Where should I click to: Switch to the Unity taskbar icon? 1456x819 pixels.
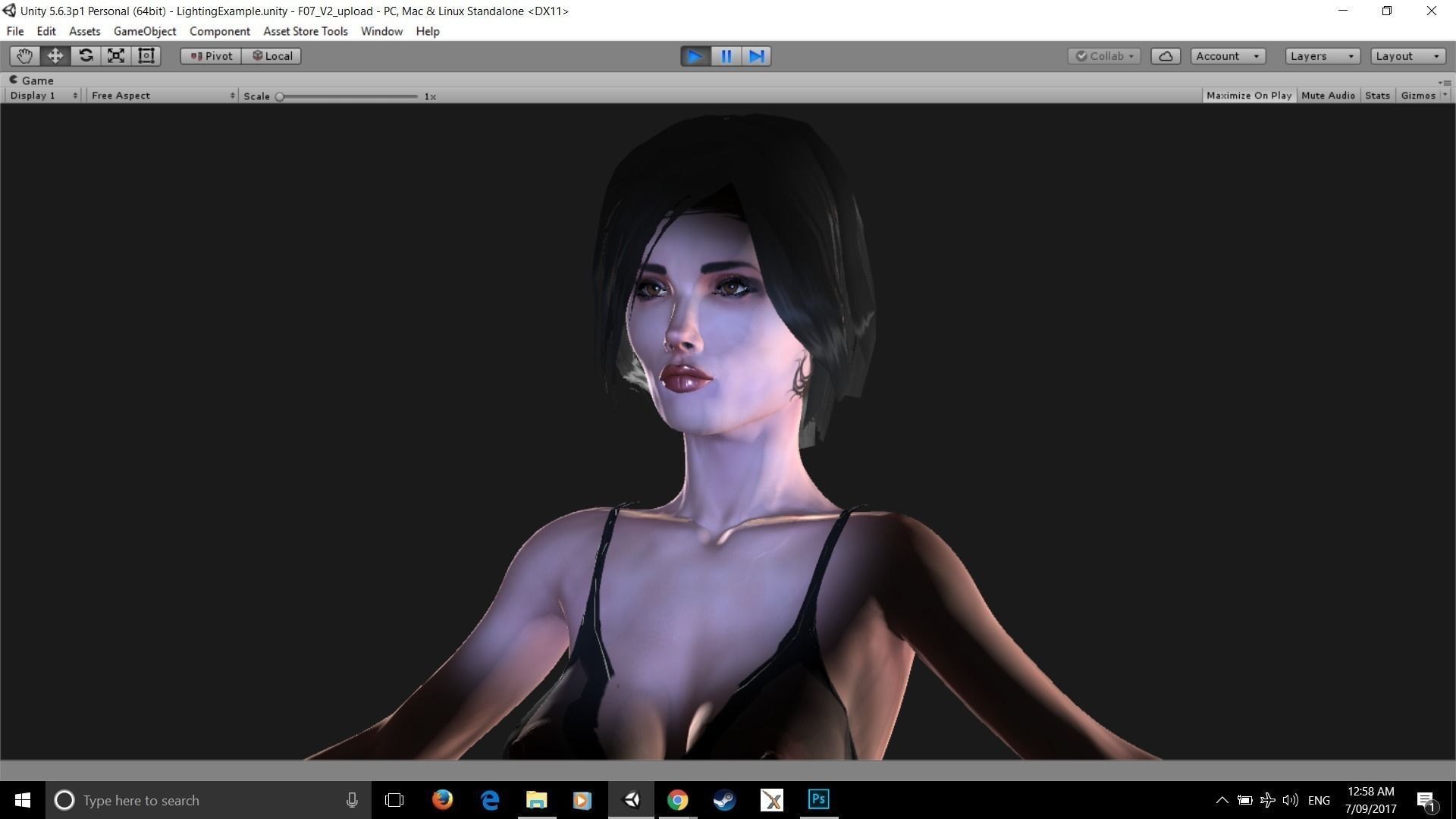pyautogui.click(x=631, y=800)
